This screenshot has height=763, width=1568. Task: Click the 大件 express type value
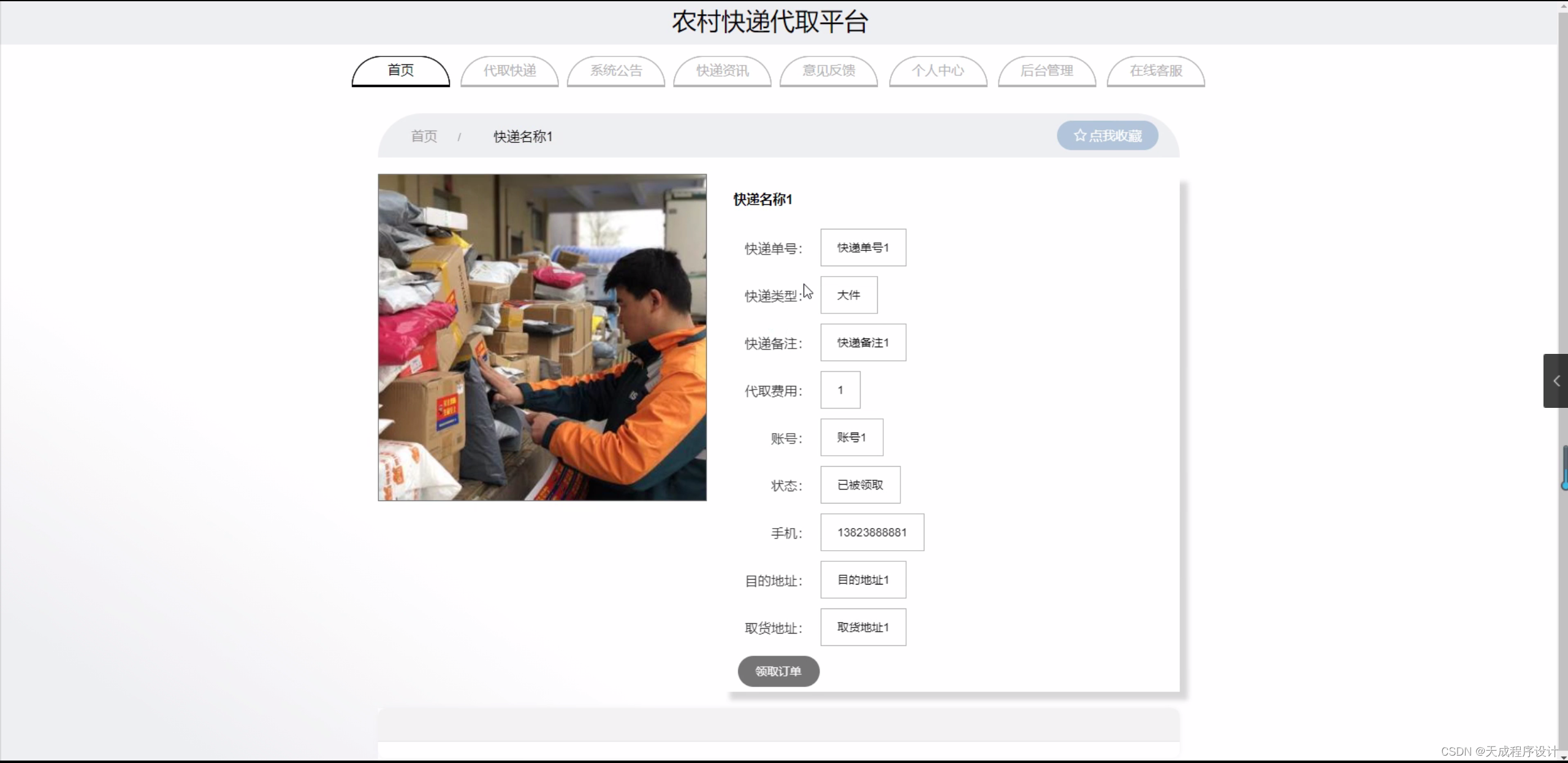click(x=849, y=295)
